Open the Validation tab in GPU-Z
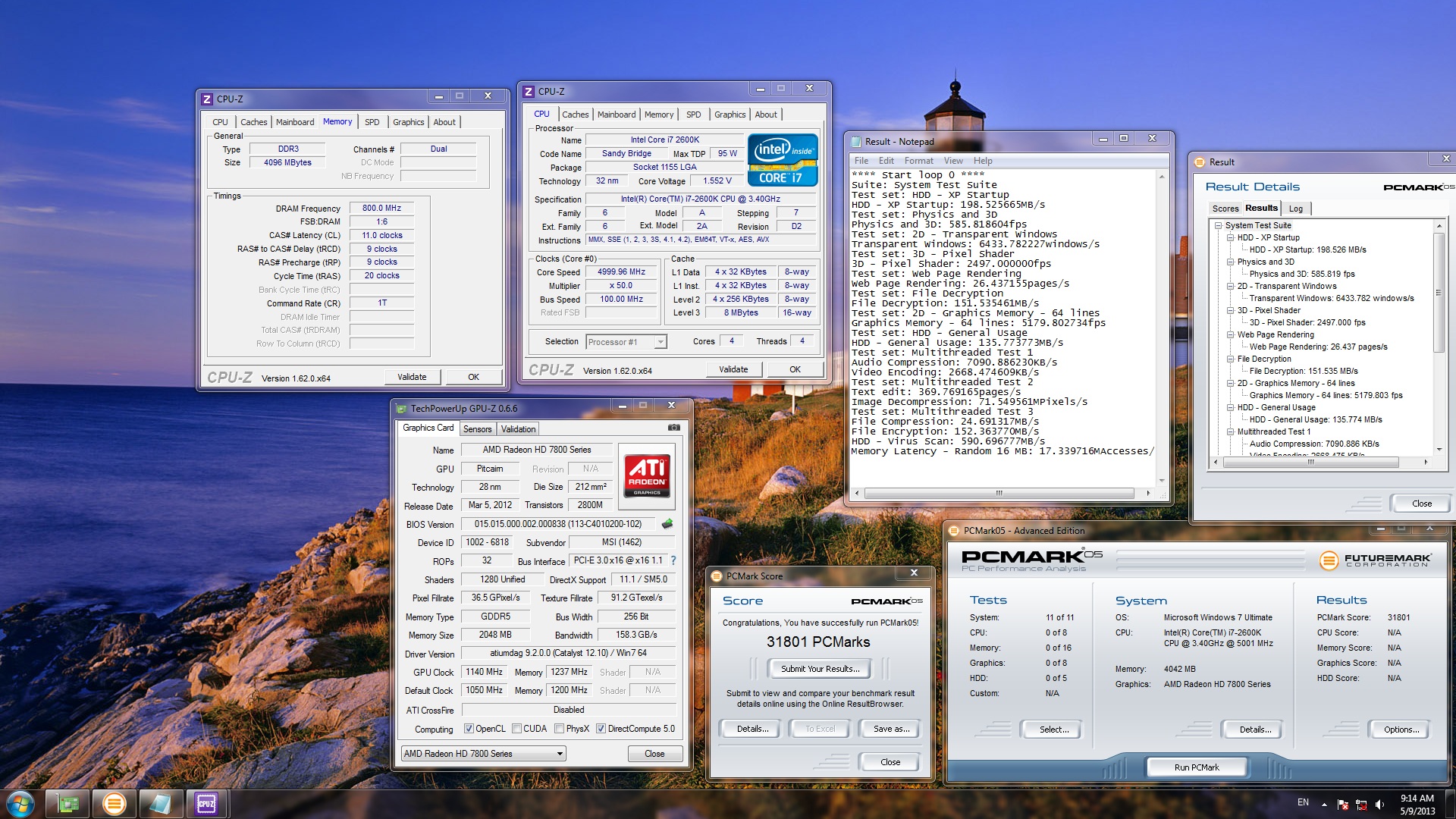1456x819 pixels. pos(518,429)
